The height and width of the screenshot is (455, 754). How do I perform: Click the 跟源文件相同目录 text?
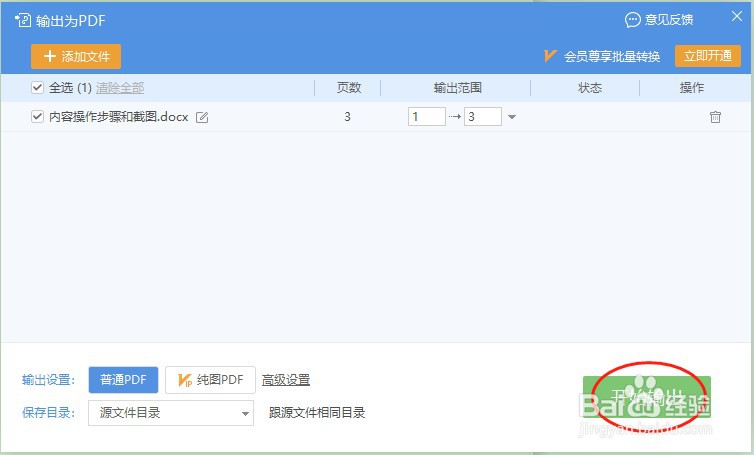[x=317, y=413]
